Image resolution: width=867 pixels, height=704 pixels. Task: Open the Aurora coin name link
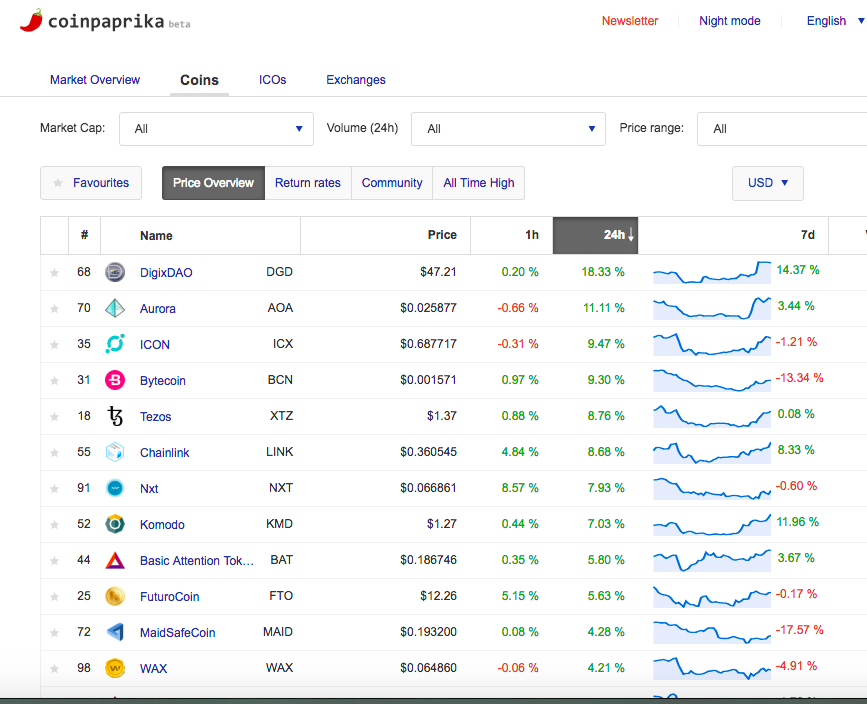point(158,309)
